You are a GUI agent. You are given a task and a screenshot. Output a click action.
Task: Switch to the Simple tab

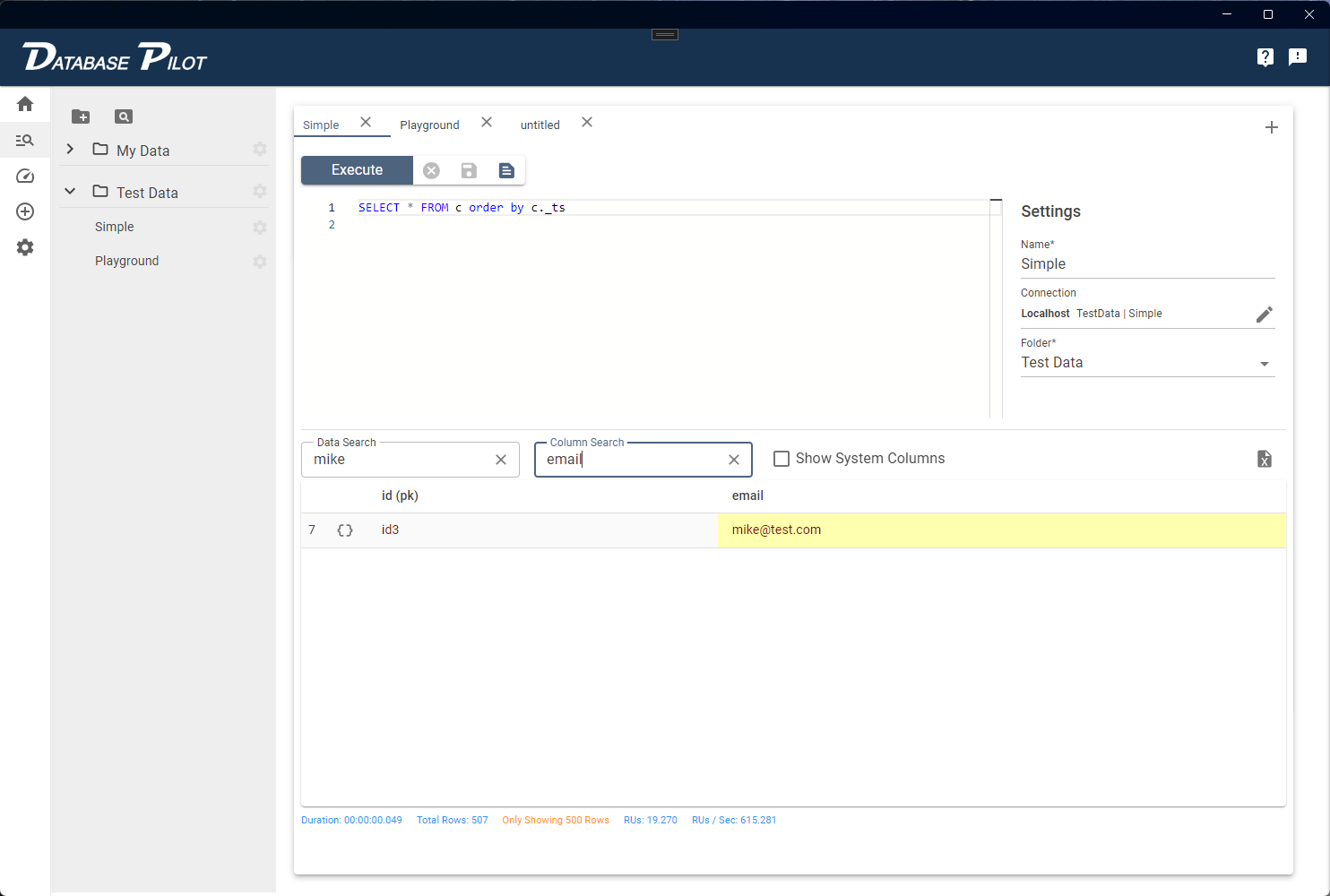[x=321, y=125]
